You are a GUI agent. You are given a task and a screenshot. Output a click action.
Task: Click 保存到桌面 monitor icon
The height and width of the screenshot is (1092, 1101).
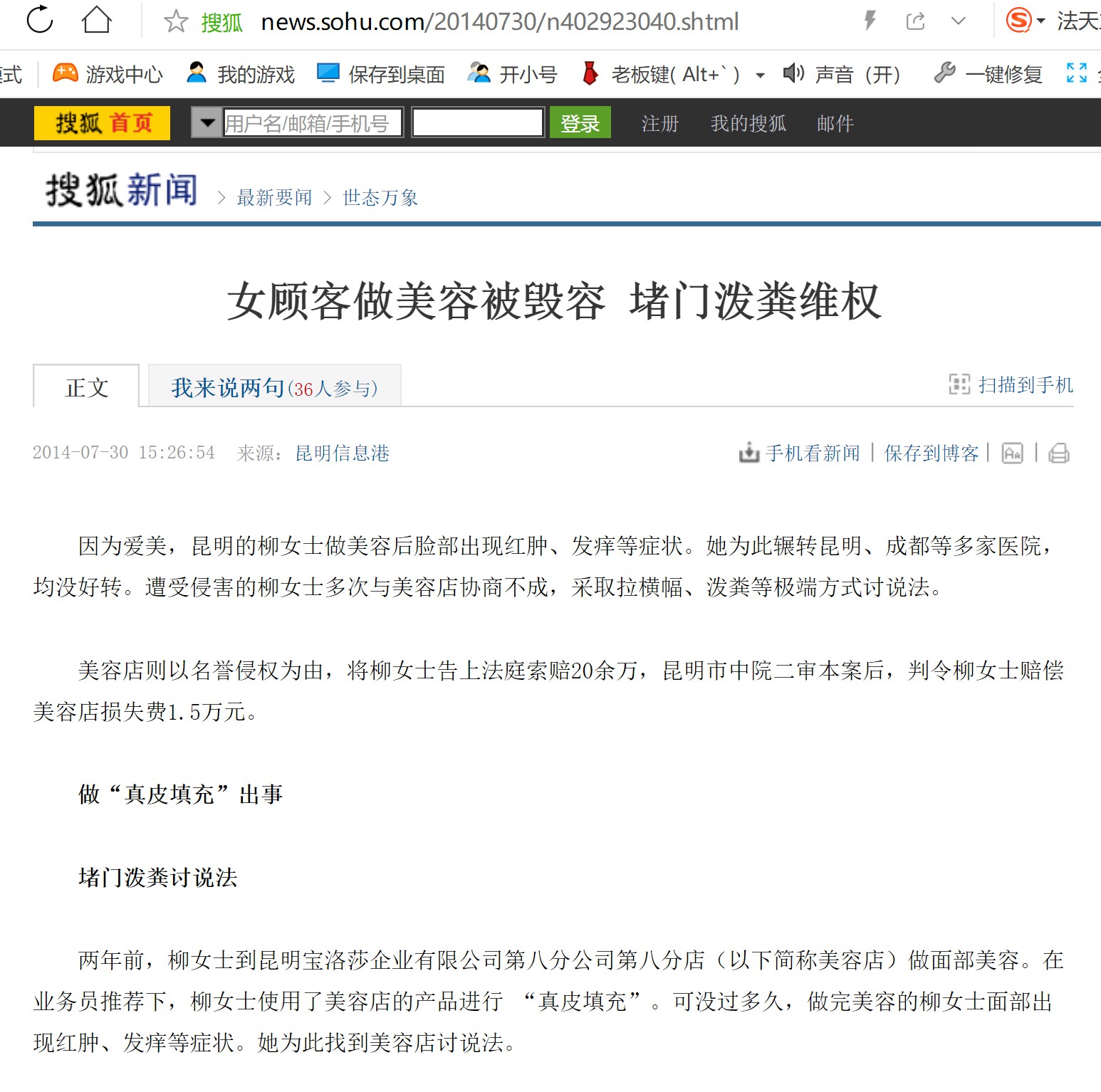pos(328,73)
